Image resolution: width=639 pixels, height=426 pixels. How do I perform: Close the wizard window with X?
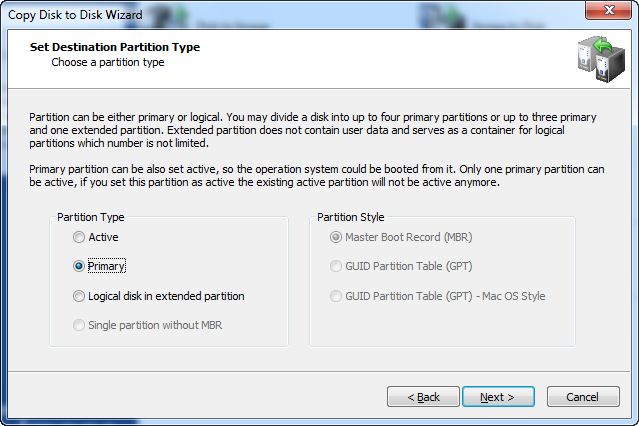point(608,10)
